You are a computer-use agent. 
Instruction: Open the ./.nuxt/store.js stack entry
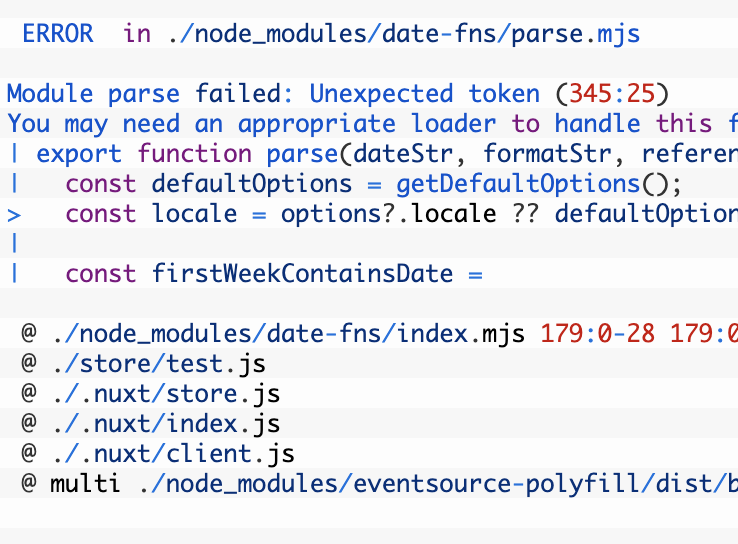tap(165, 394)
